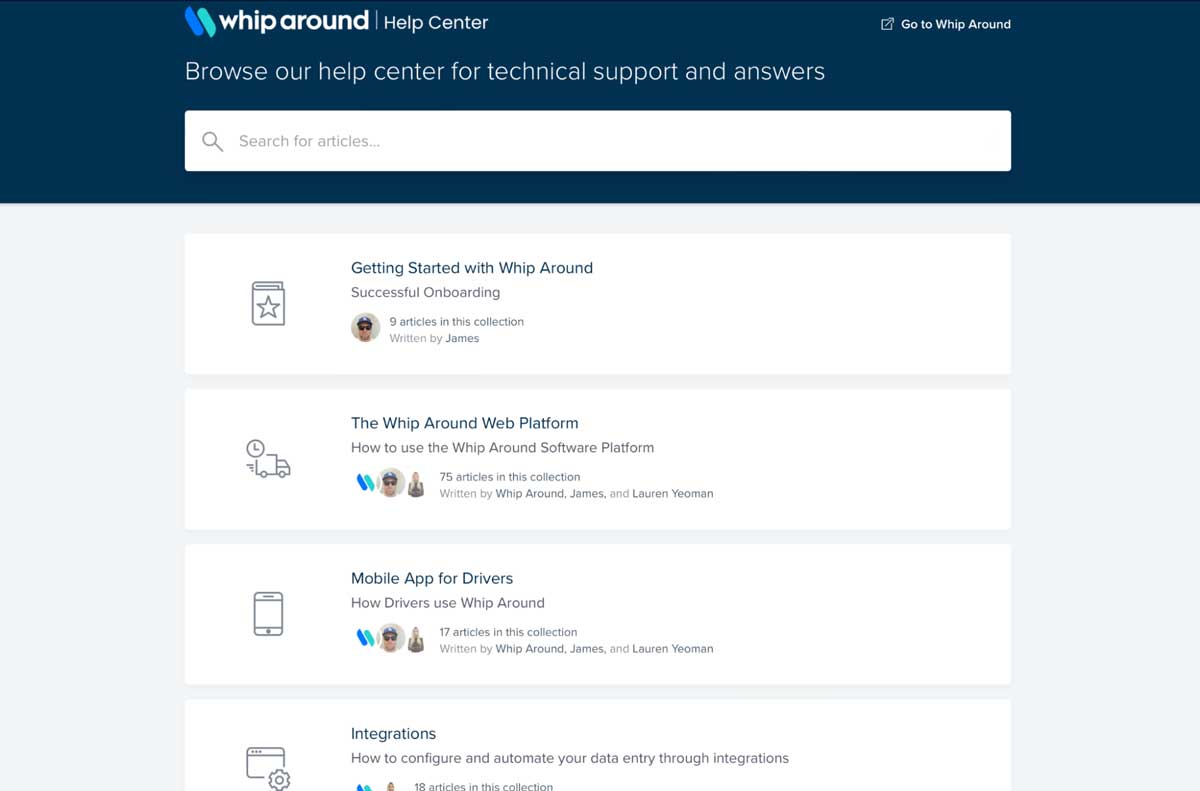Open the Integrations collection
The width and height of the screenshot is (1200, 791).
click(393, 733)
